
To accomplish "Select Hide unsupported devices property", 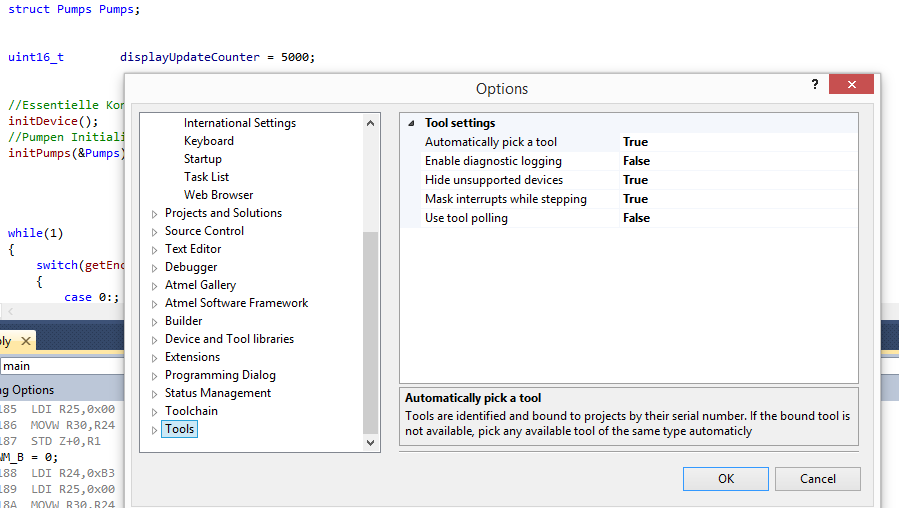I will tap(493, 180).
